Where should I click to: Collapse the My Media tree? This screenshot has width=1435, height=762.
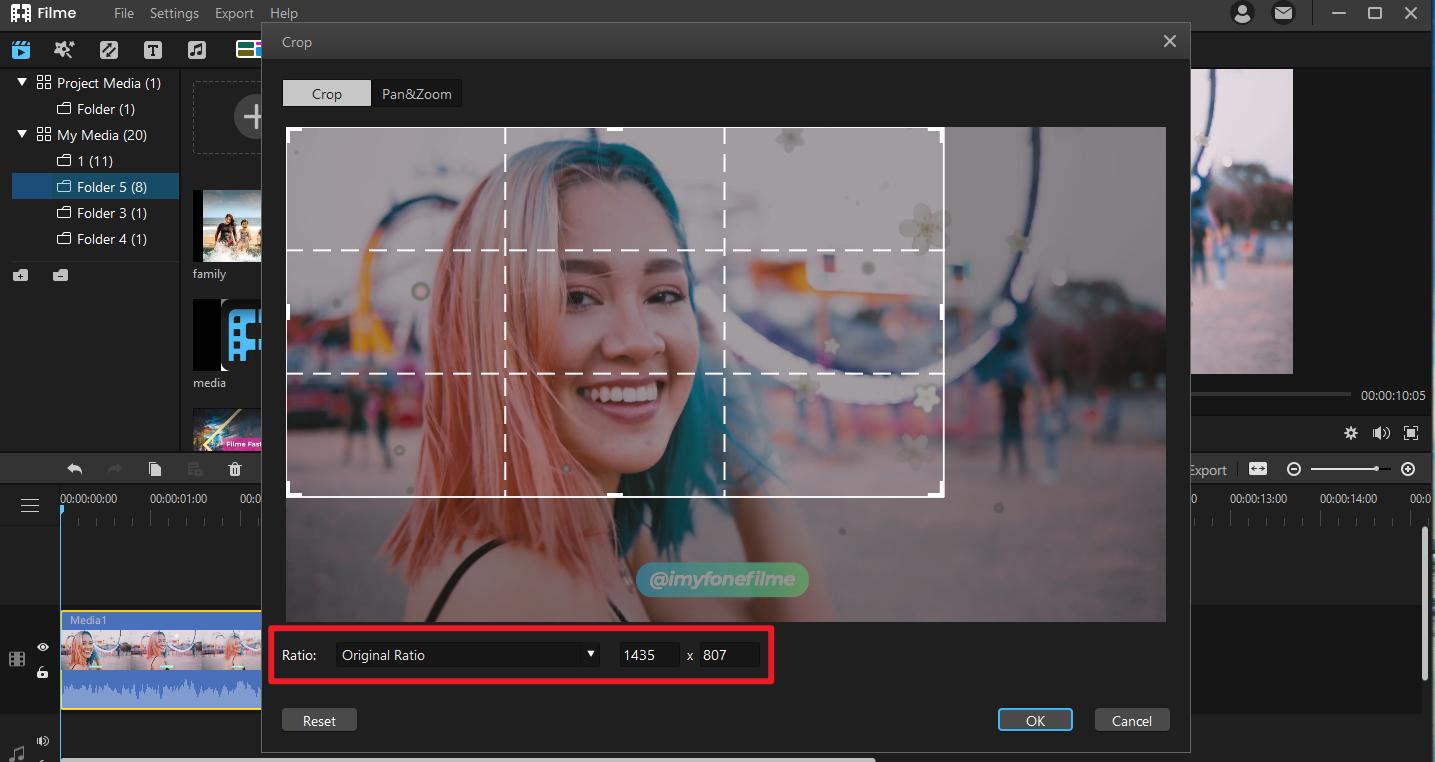point(22,135)
